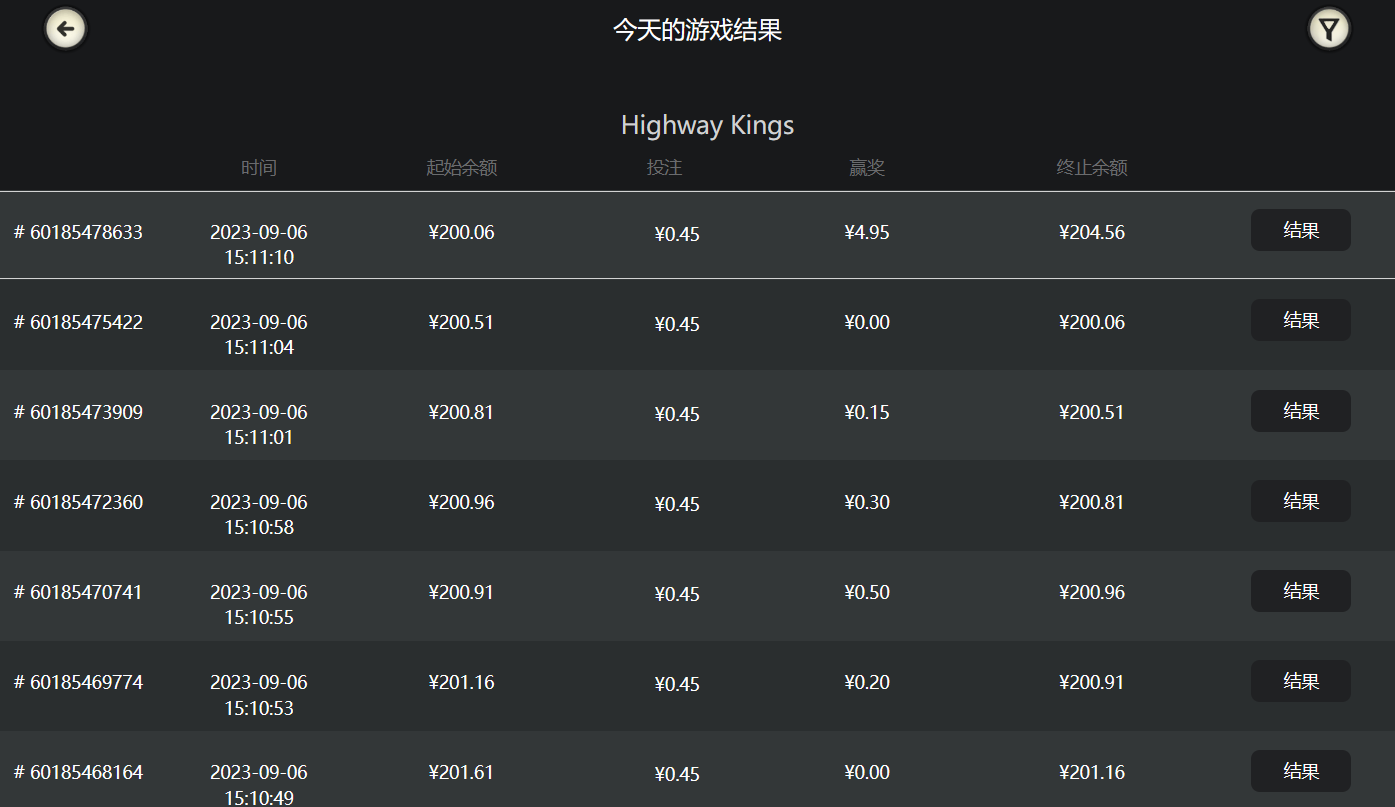The width and height of the screenshot is (1395, 807).
Task: View result for game 60185475422
Action: click(1301, 320)
